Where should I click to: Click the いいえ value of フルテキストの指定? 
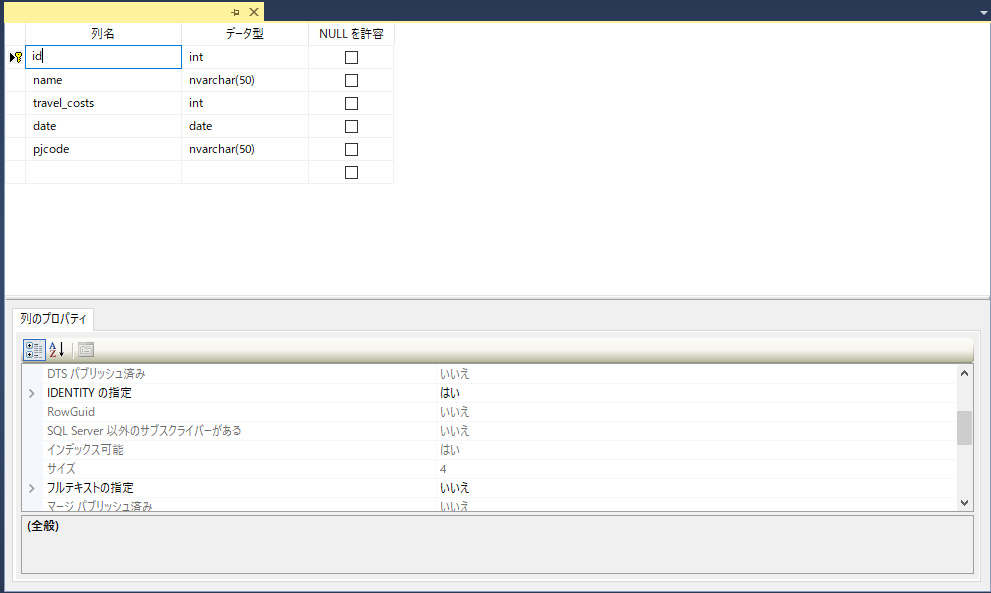point(455,488)
